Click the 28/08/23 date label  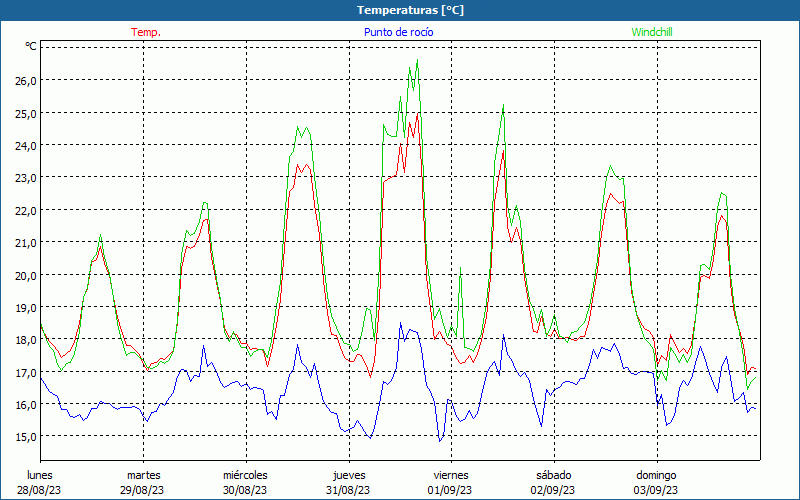click(39, 490)
